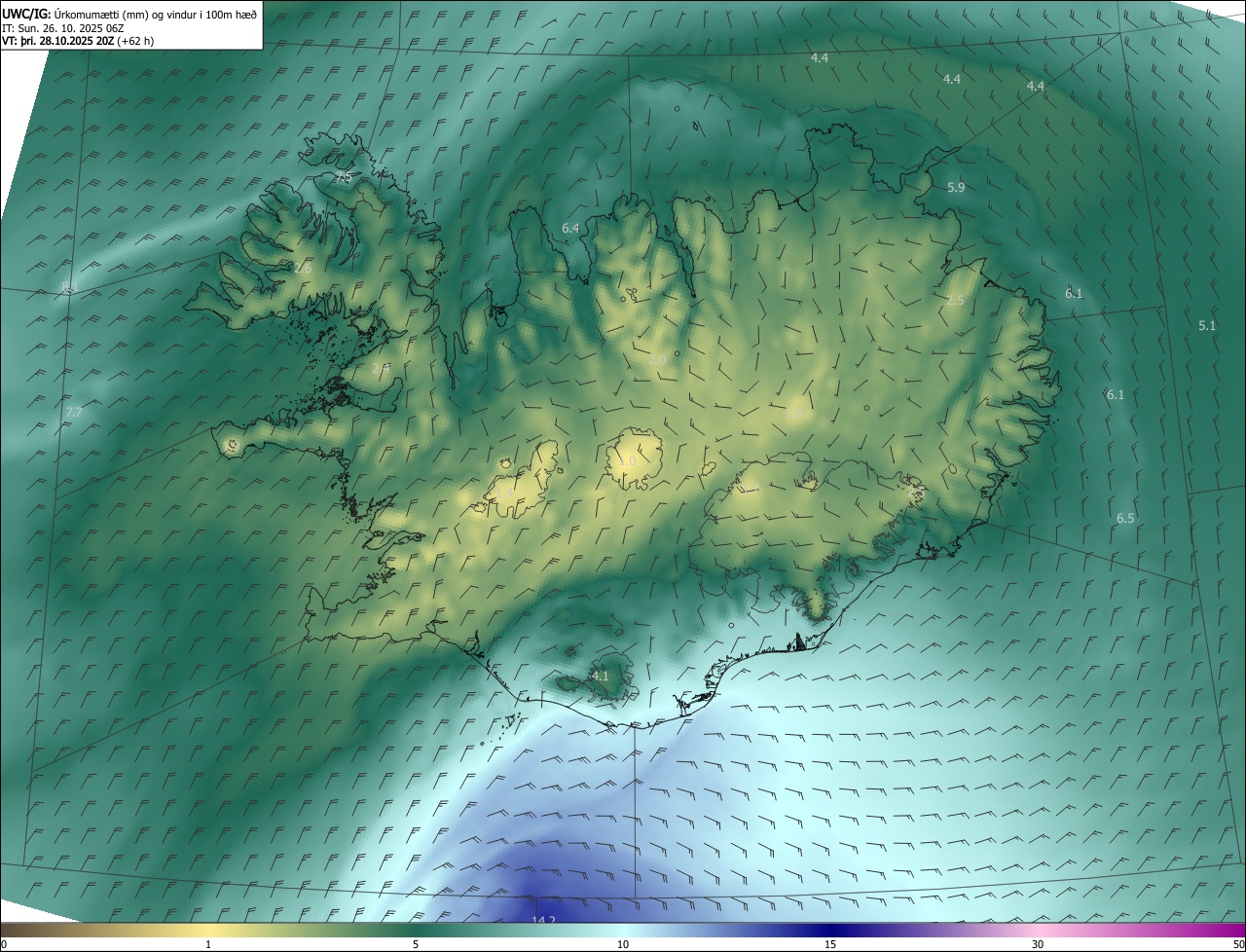1246x952 pixels.
Task: Click the 50 tick on the colour scale
Action: pos(1237,944)
